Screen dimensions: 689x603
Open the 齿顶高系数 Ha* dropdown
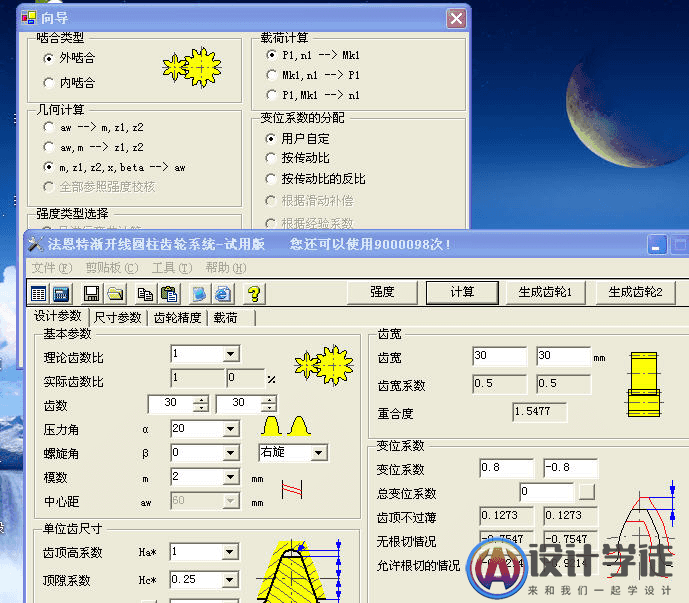229,552
